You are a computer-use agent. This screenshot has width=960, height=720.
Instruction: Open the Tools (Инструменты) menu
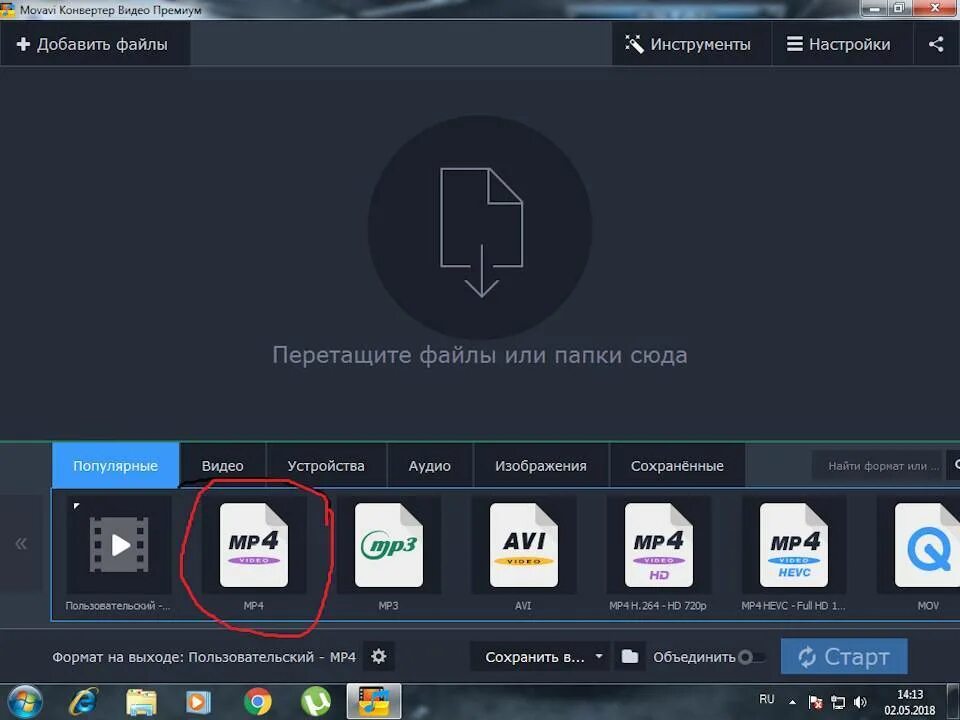[x=688, y=44]
